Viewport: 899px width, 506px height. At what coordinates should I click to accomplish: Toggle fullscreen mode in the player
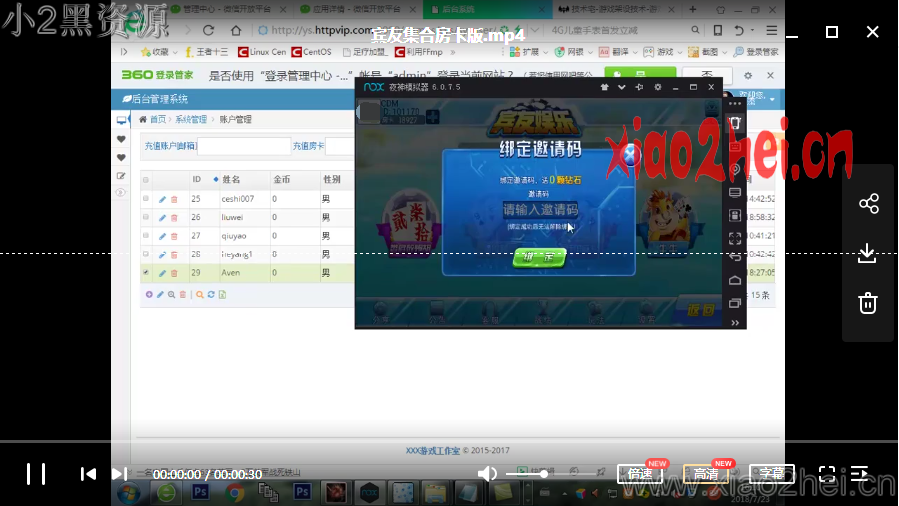click(x=827, y=474)
